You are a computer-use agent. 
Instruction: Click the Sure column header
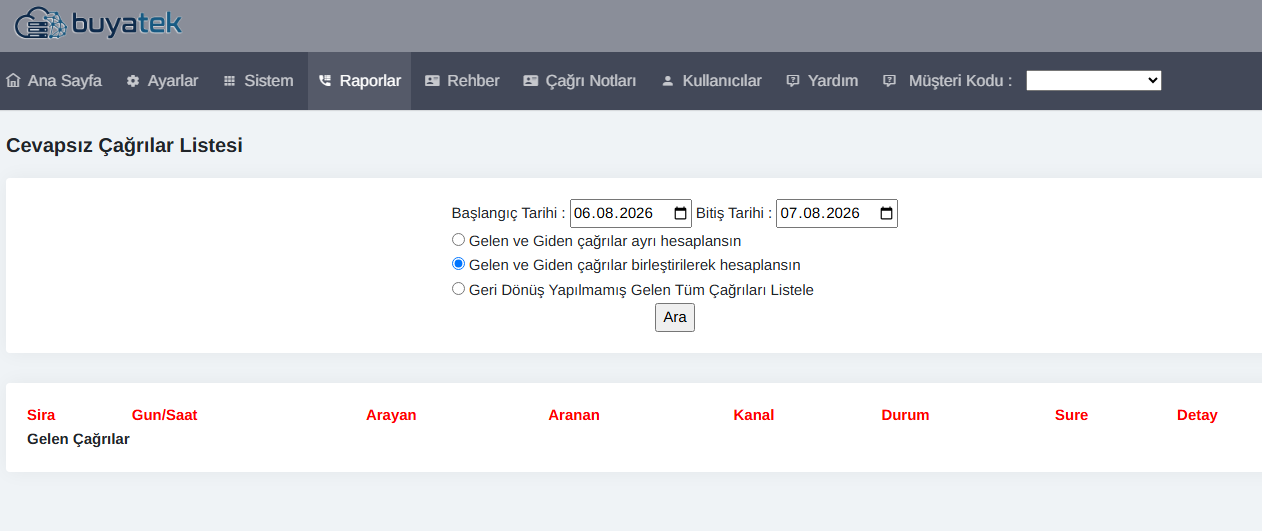point(1071,415)
